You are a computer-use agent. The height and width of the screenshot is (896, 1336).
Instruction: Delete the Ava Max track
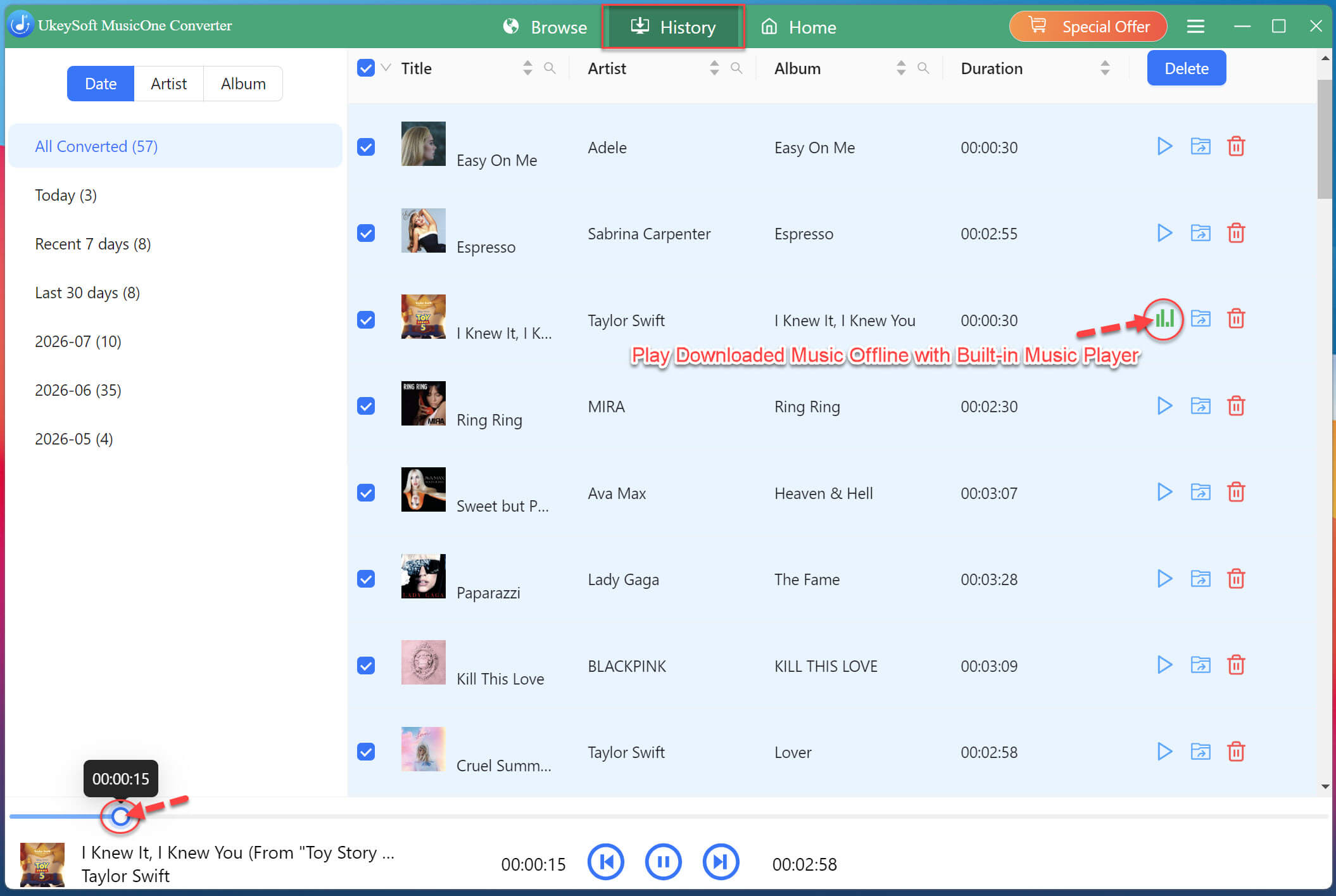pyautogui.click(x=1236, y=492)
